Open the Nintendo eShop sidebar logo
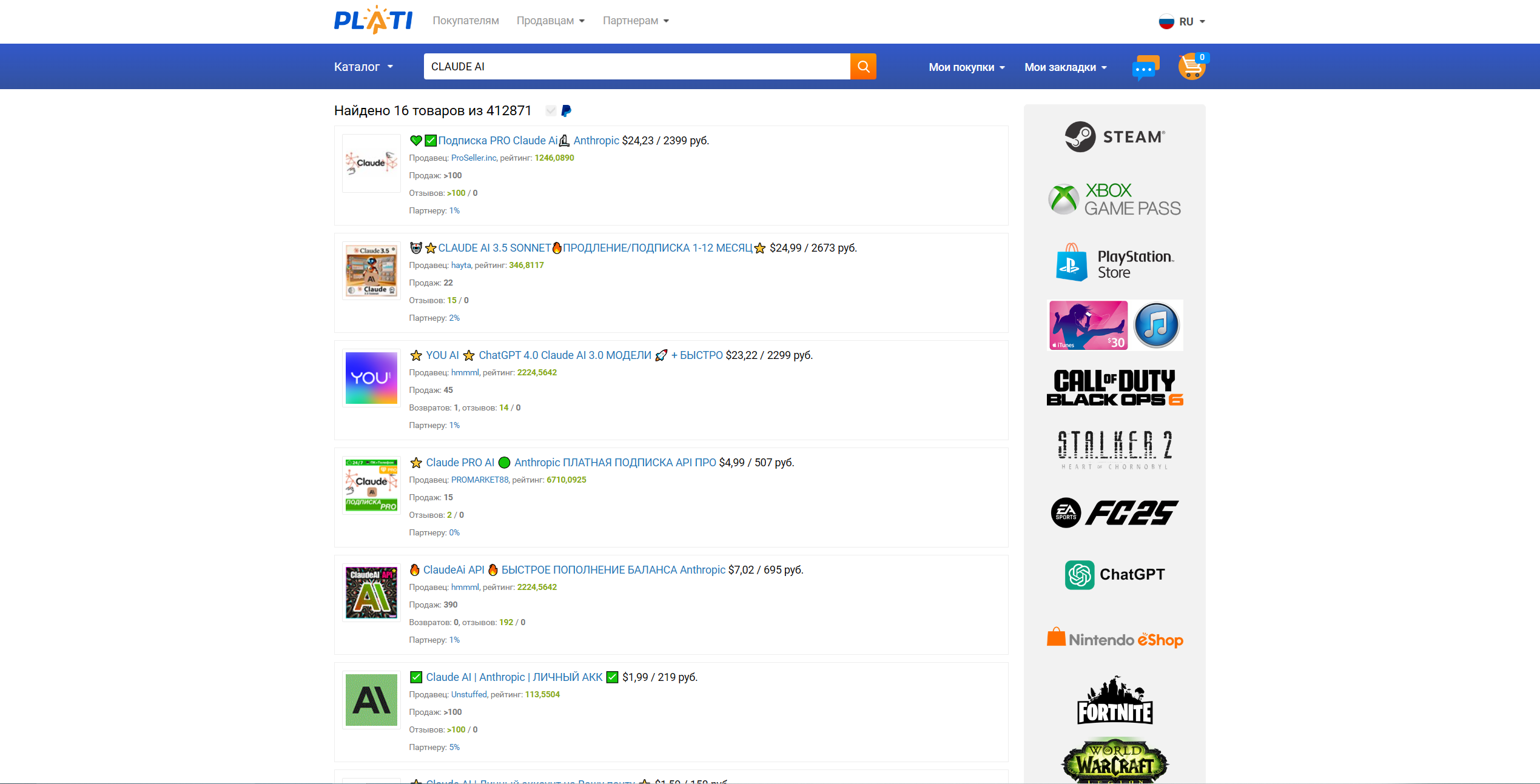Image resolution: width=1540 pixels, height=784 pixels. pos(1115,638)
